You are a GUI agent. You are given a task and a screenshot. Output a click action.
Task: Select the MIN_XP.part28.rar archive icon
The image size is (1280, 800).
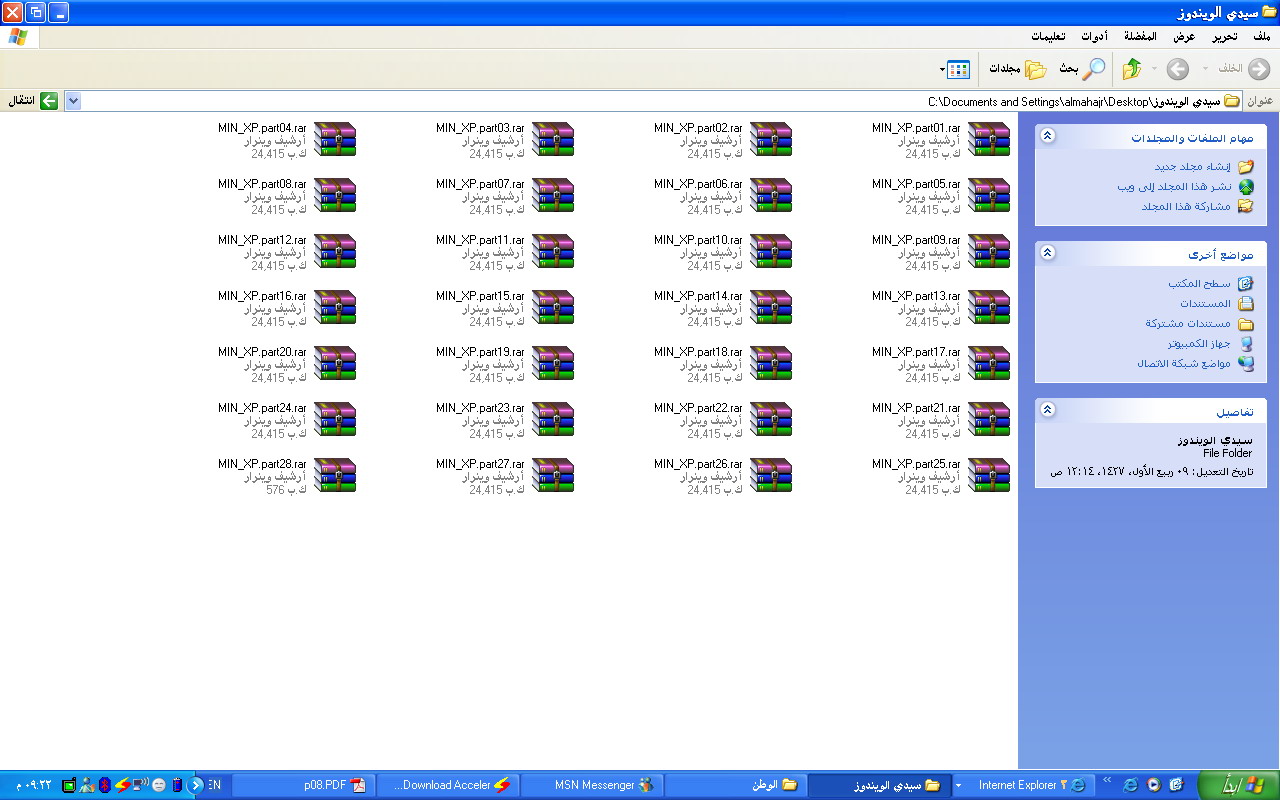pyautogui.click(x=335, y=476)
